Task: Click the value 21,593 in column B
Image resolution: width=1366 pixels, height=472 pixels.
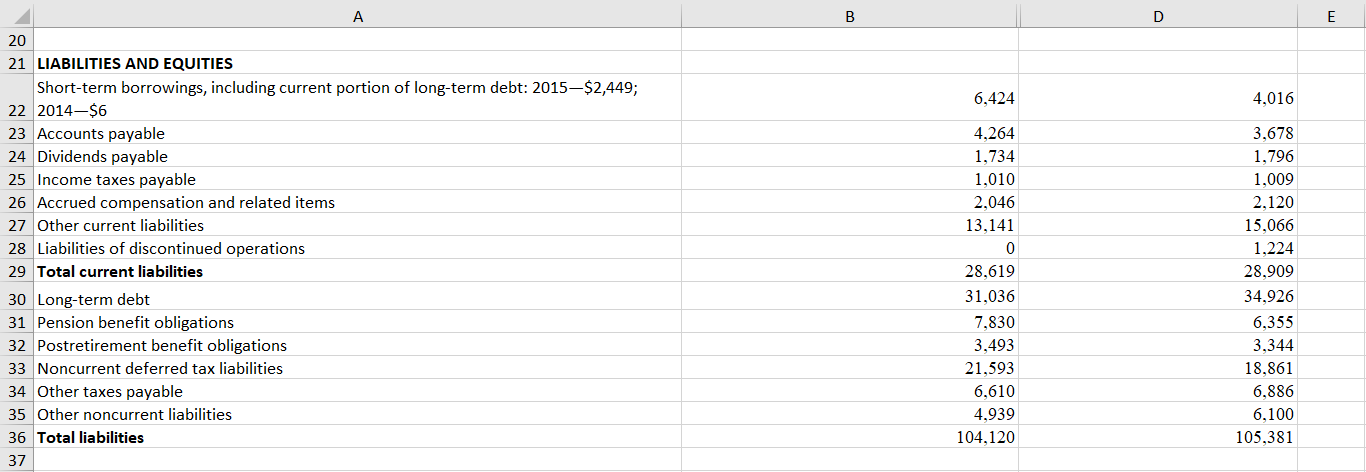Action: tap(990, 369)
